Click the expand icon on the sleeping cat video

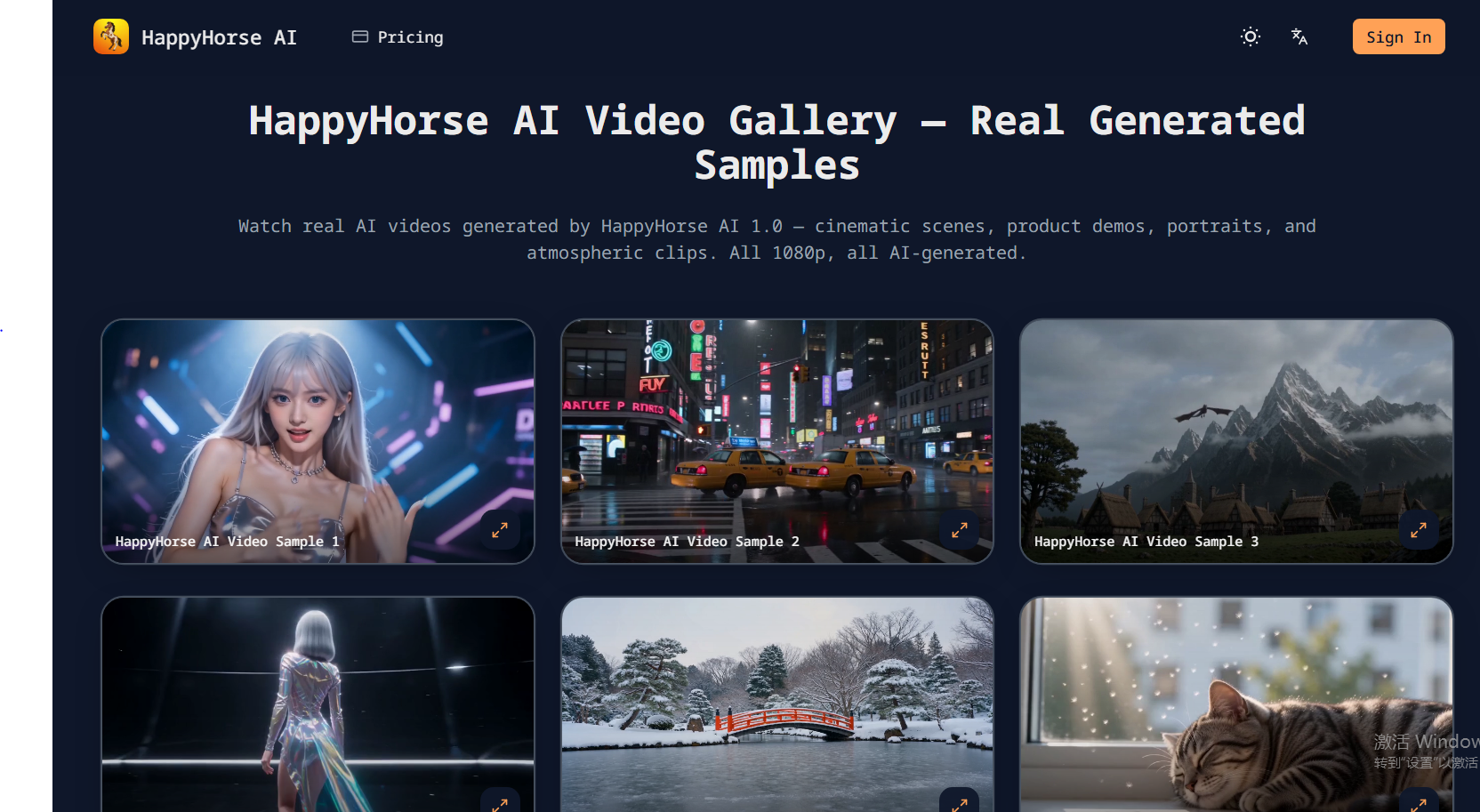tap(1420, 802)
